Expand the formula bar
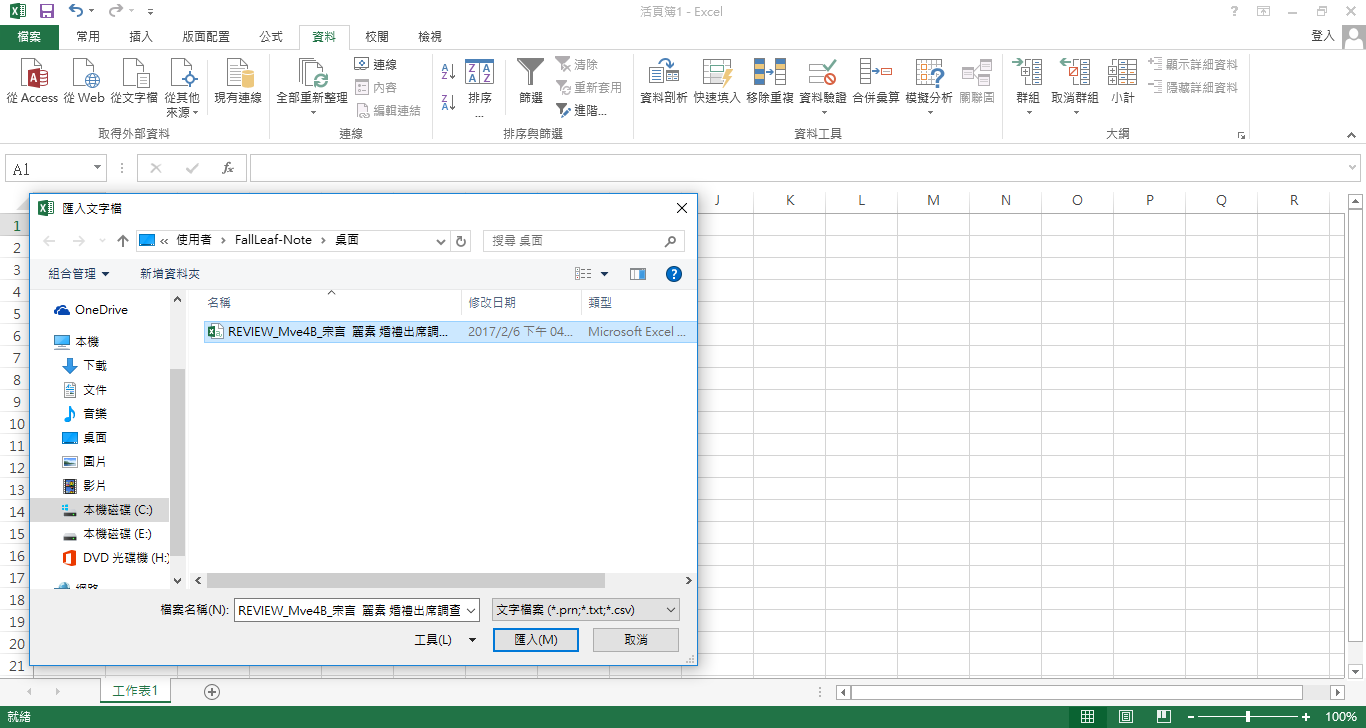 pyautogui.click(x=1353, y=168)
